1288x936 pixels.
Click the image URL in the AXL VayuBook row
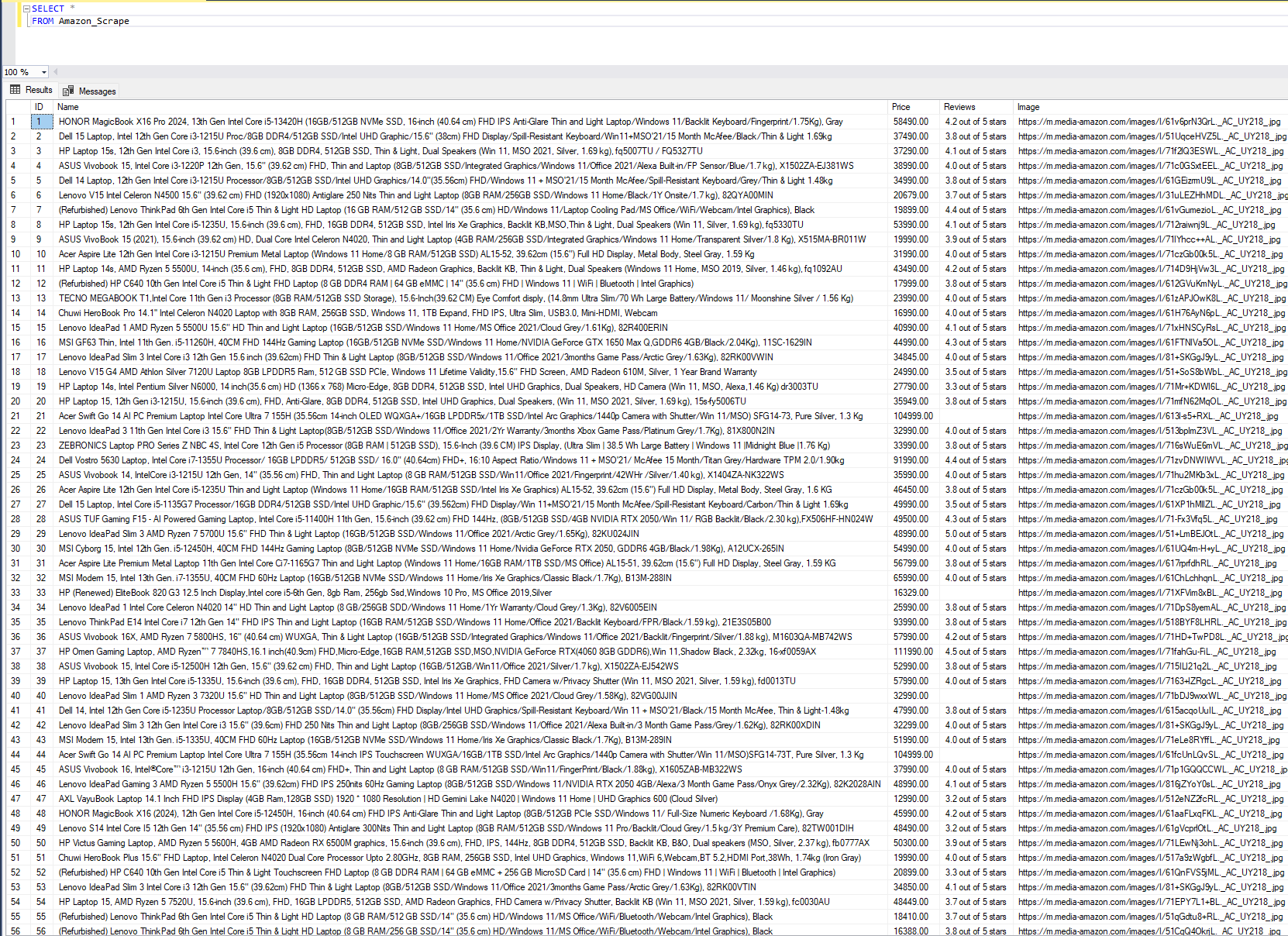click(x=1151, y=799)
